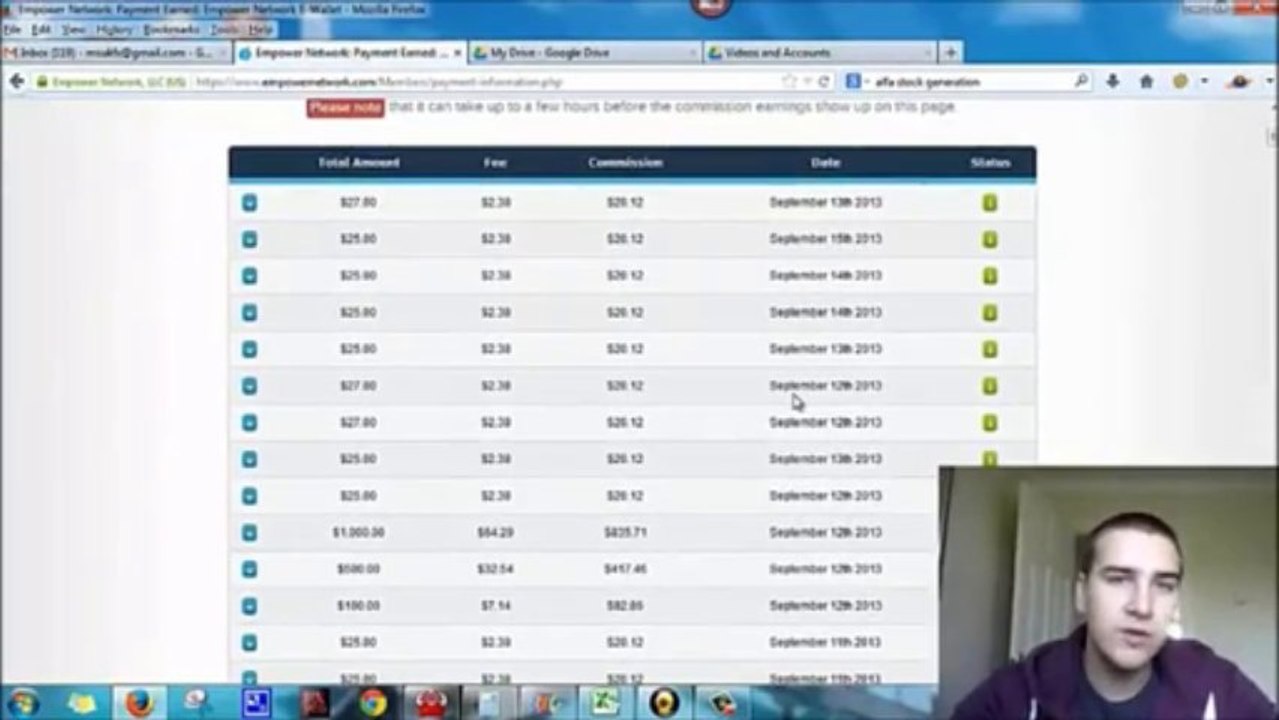
Task: Expand the $500.00 payment row
Action: 249,569
